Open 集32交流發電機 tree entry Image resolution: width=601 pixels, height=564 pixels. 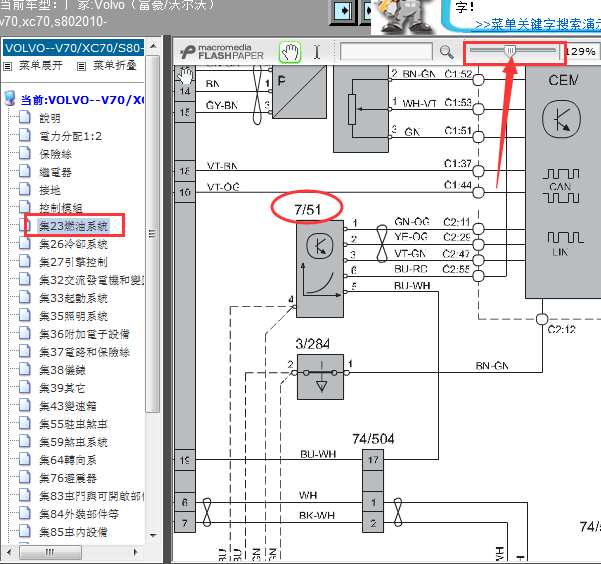click(x=92, y=280)
